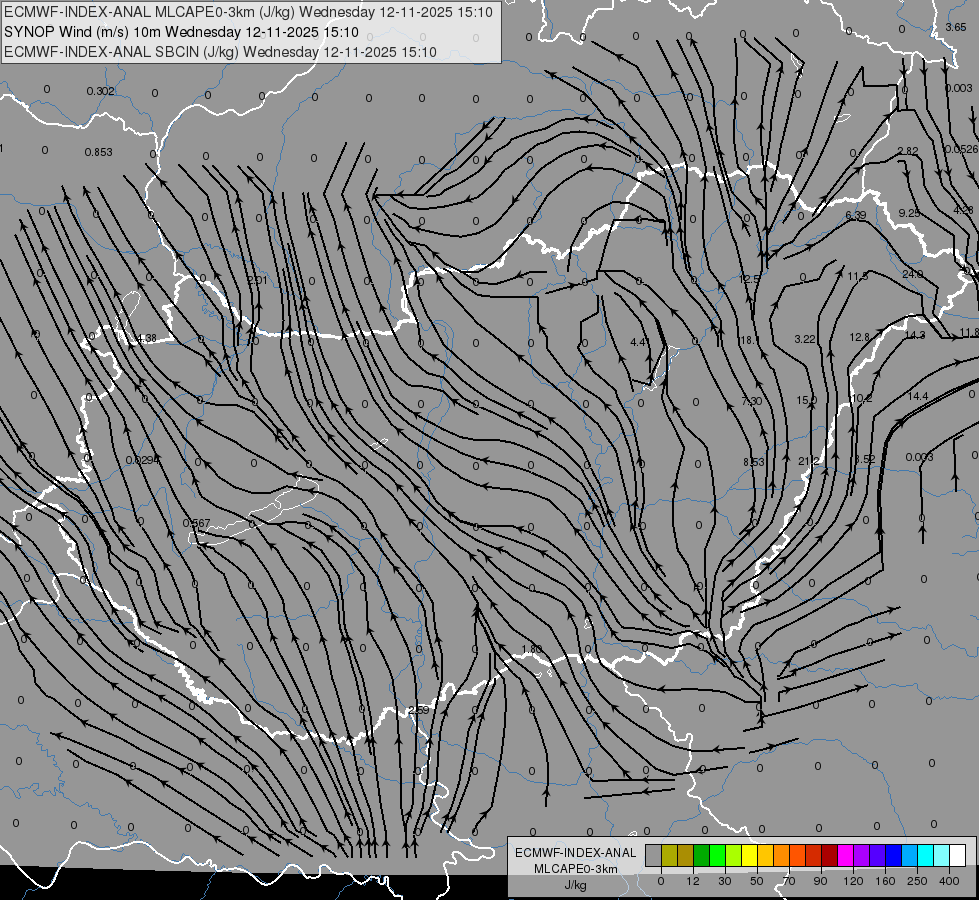Pick the pure blue legend swatch
The width and height of the screenshot is (979, 900).
click(893, 855)
